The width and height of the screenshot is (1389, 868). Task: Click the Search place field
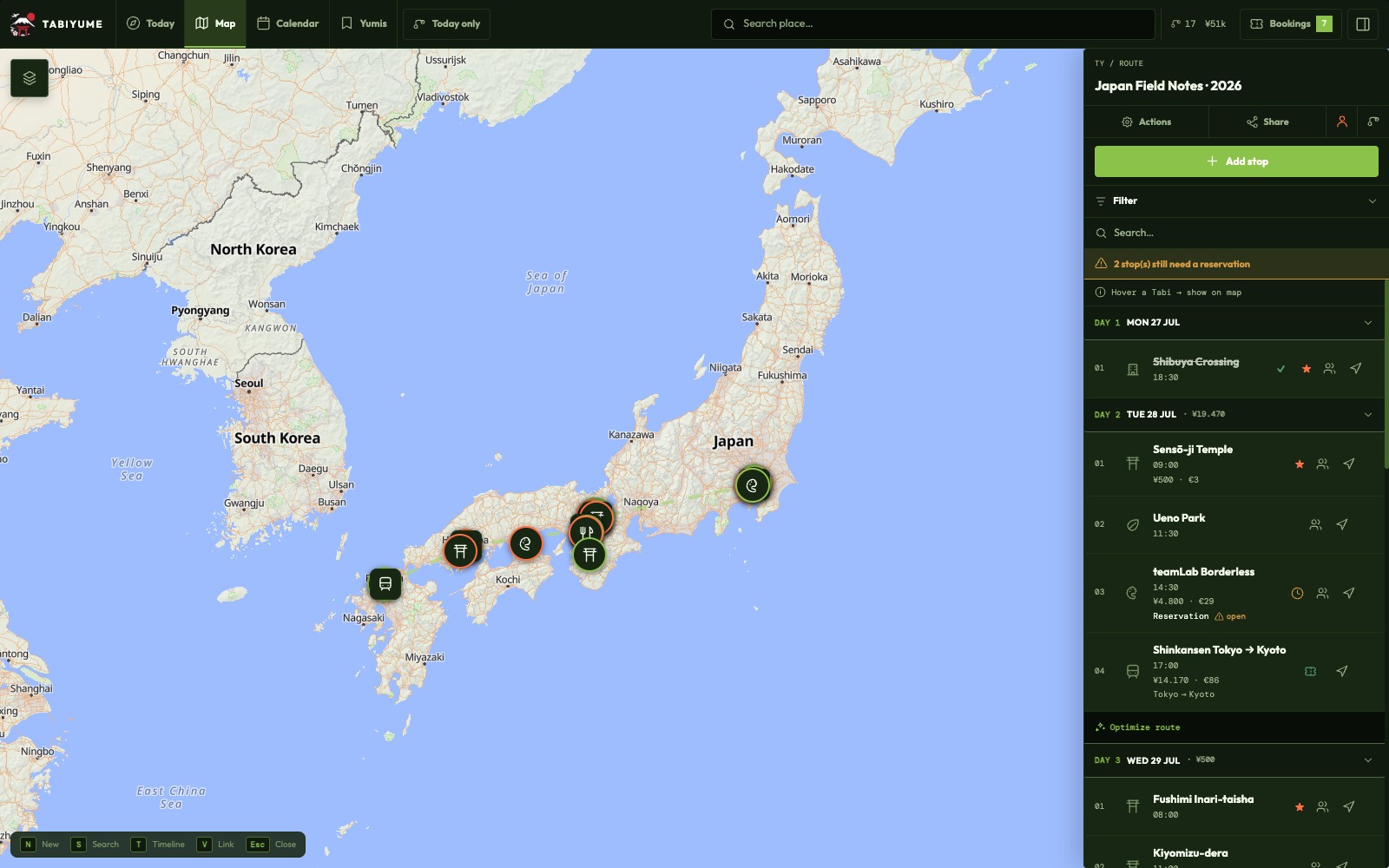coord(933,24)
